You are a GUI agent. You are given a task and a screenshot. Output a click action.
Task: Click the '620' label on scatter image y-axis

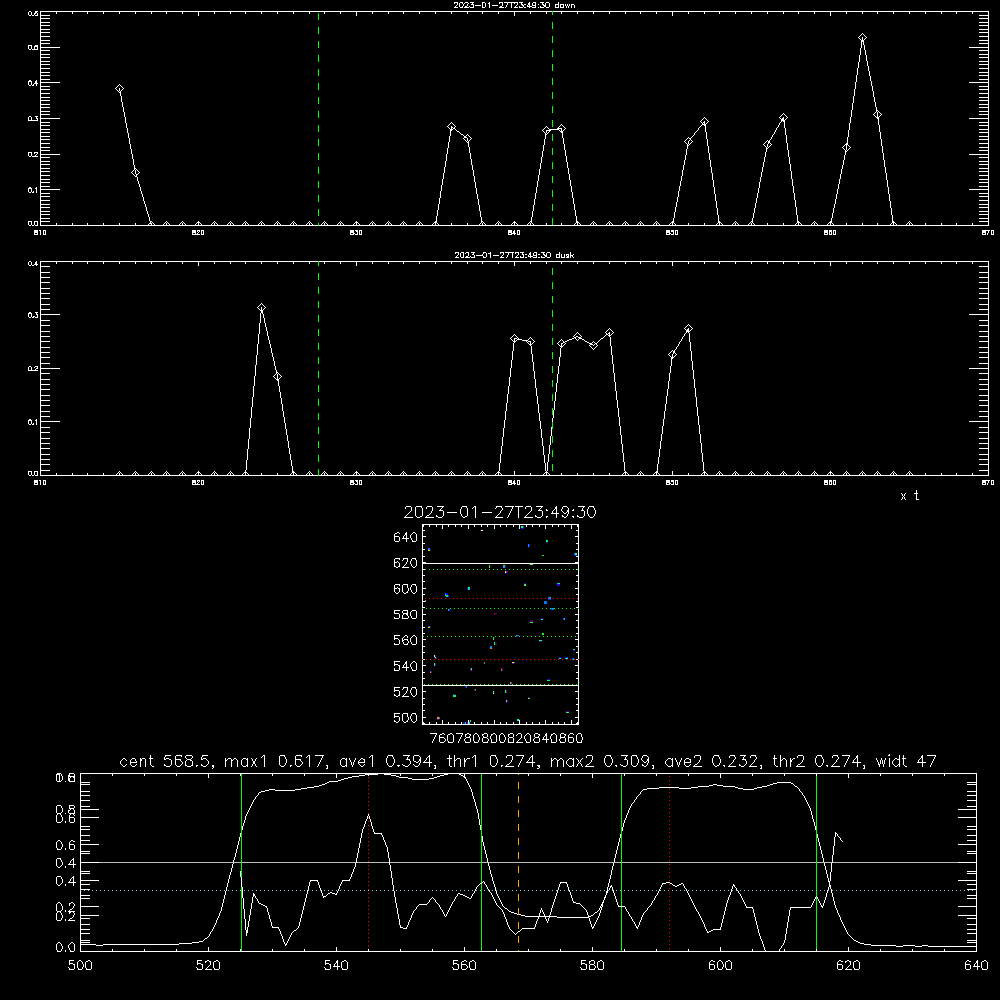[406, 563]
